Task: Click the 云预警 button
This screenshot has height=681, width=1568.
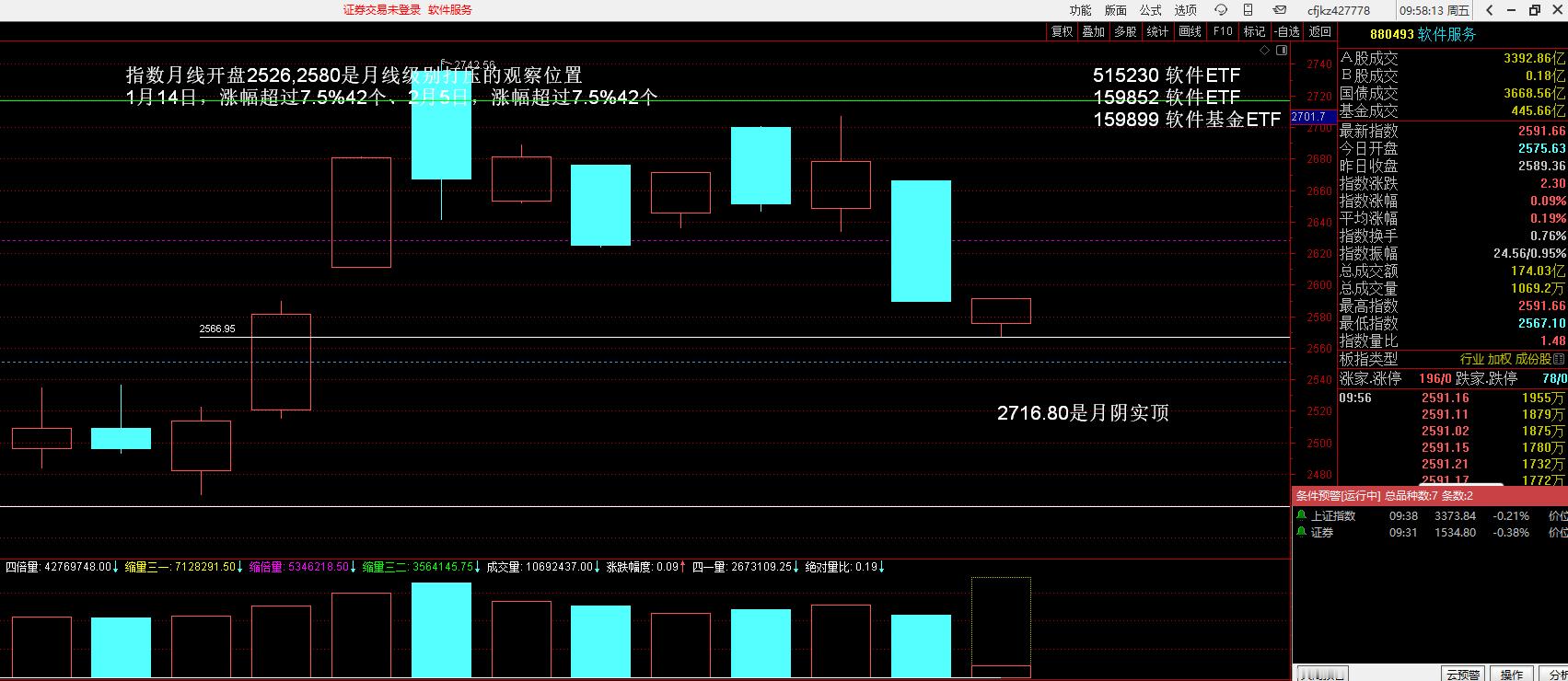Action: (1462, 674)
